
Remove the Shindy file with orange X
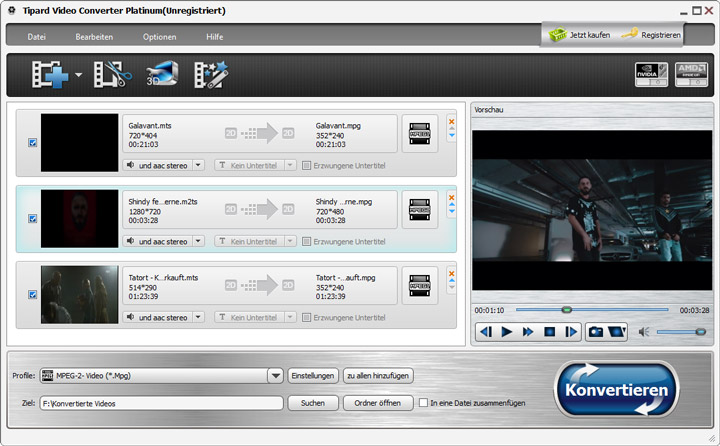point(451,198)
